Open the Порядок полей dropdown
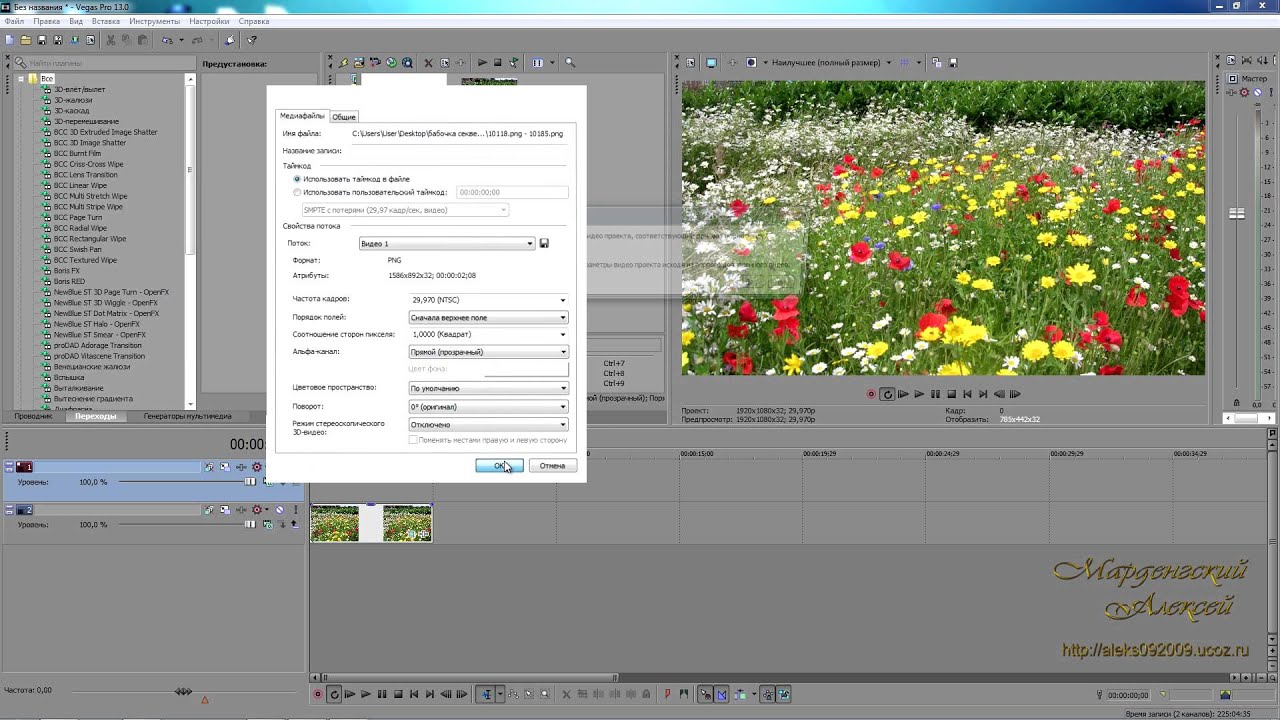The width and height of the screenshot is (1280, 720). 489,317
